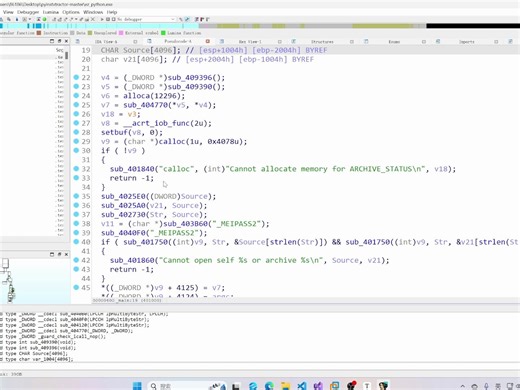Maximize the Functions panel
520x390 pixels.
52,41
